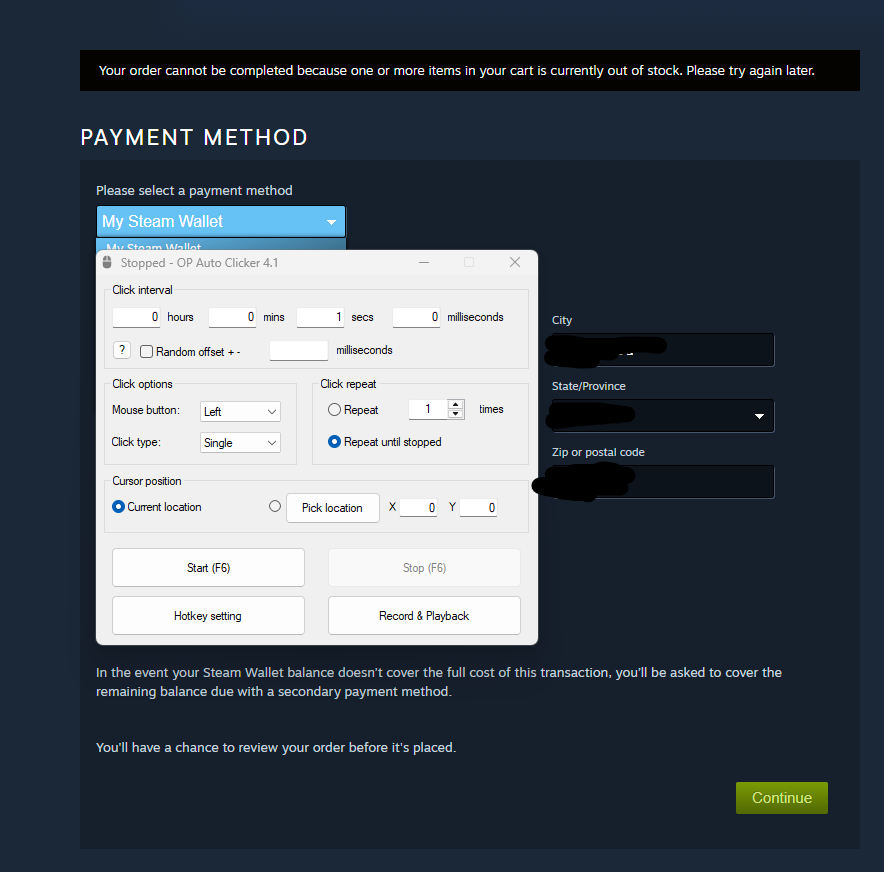Click the Start (F6) button
This screenshot has width=884, height=872.
pos(209,568)
